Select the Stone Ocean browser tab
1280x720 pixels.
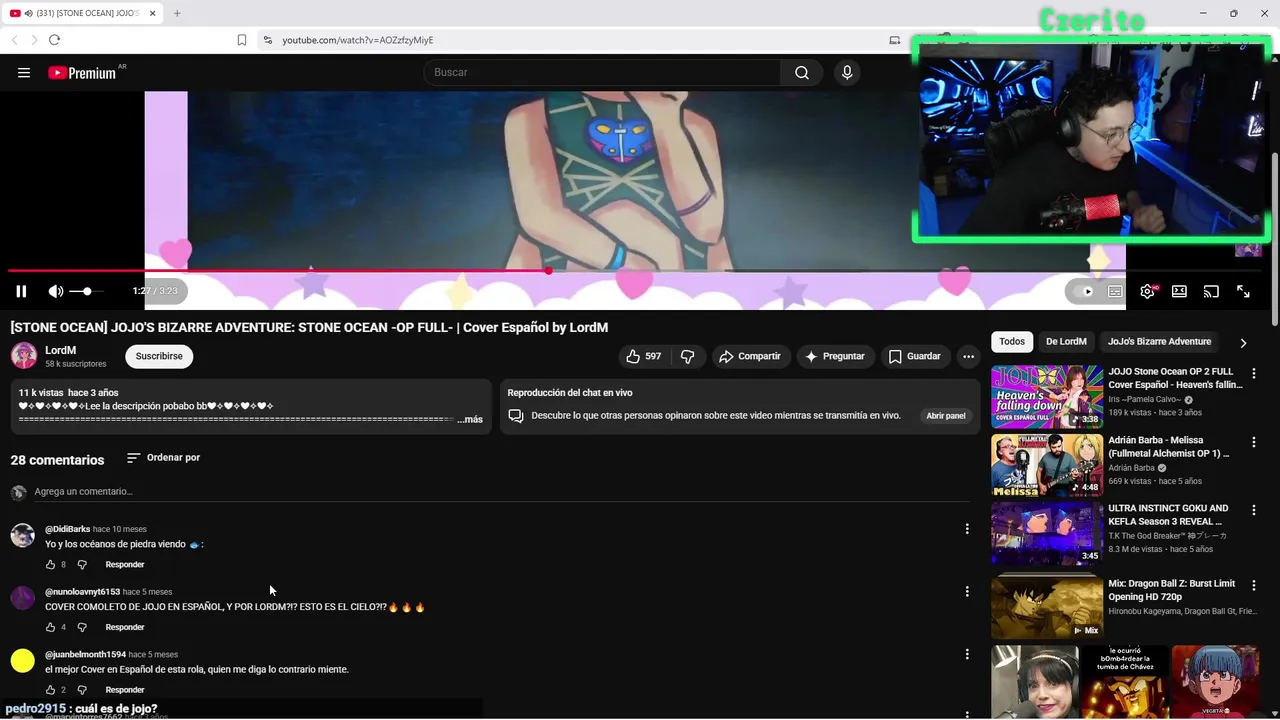[82, 13]
